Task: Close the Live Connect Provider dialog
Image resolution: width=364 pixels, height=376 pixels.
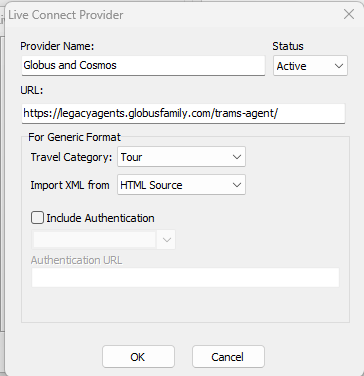Action: coord(349,14)
